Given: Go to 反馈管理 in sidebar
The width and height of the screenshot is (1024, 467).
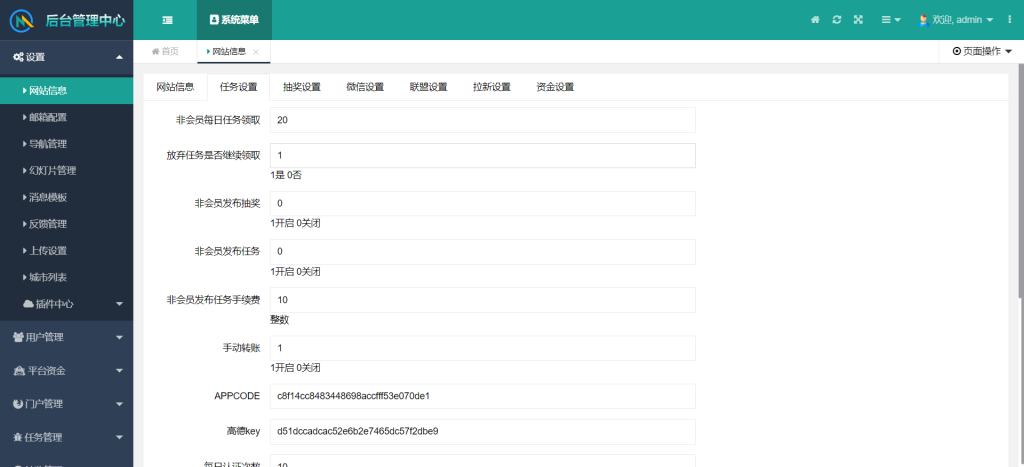Looking at the screenshot, I should (x=67, y=224).
